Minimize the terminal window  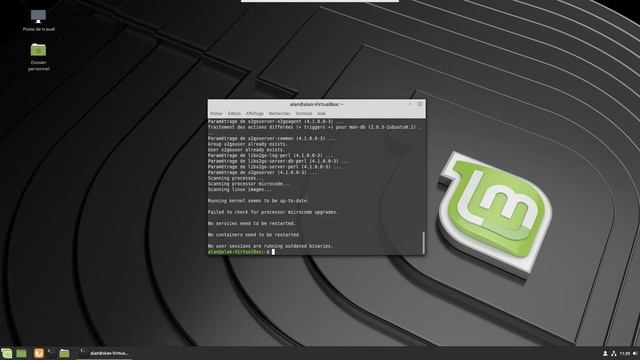pyautogui.click(x=400, y=104)
